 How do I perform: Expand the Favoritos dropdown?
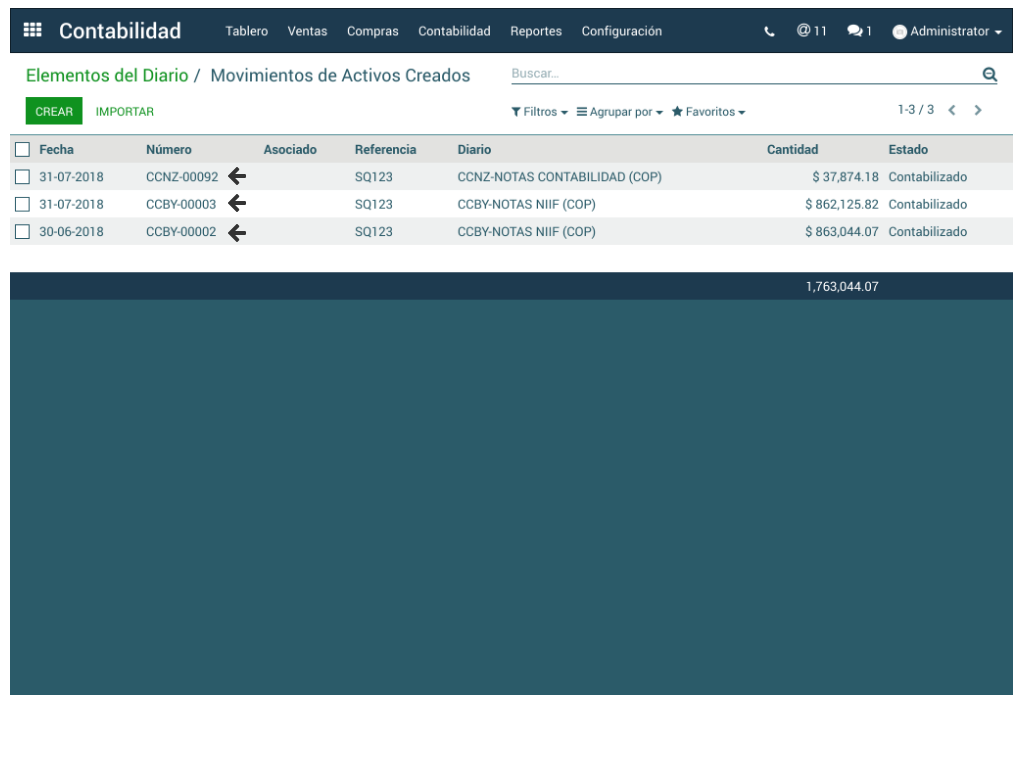tap(708, 112)
